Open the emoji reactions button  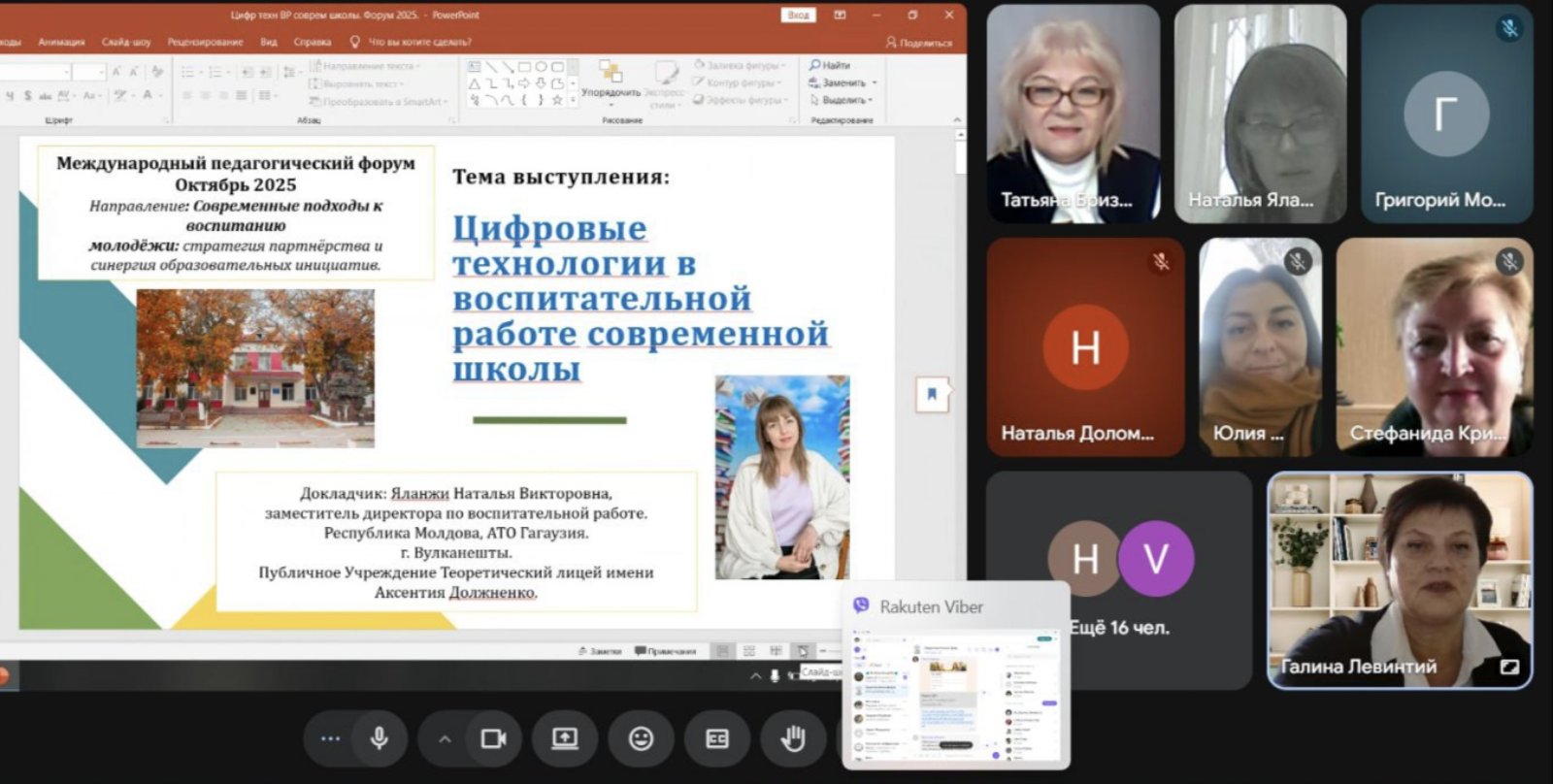click(641, 738)
